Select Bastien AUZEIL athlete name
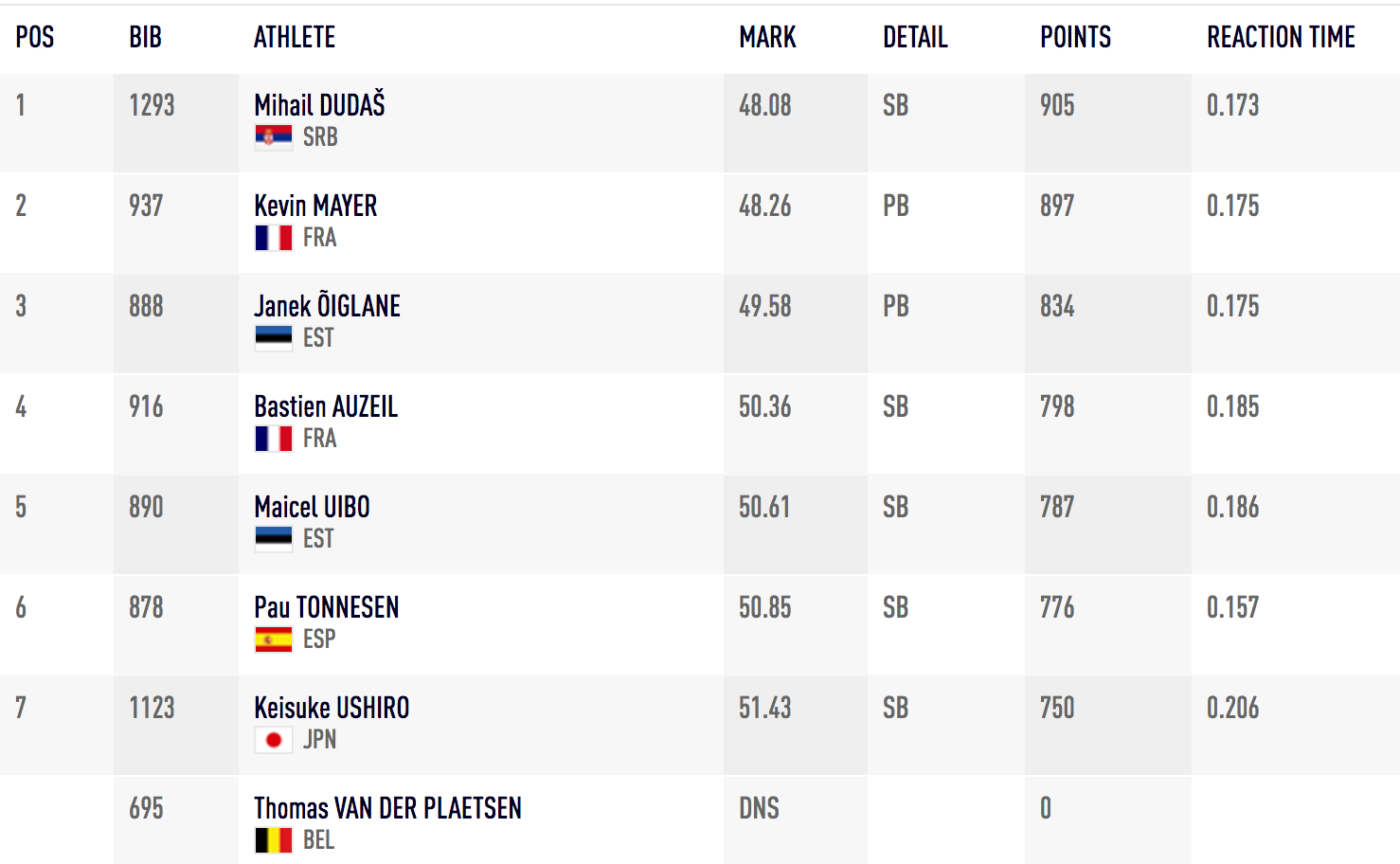The image size is (1400, 864). pyautogui.click(x=326, y=406)
